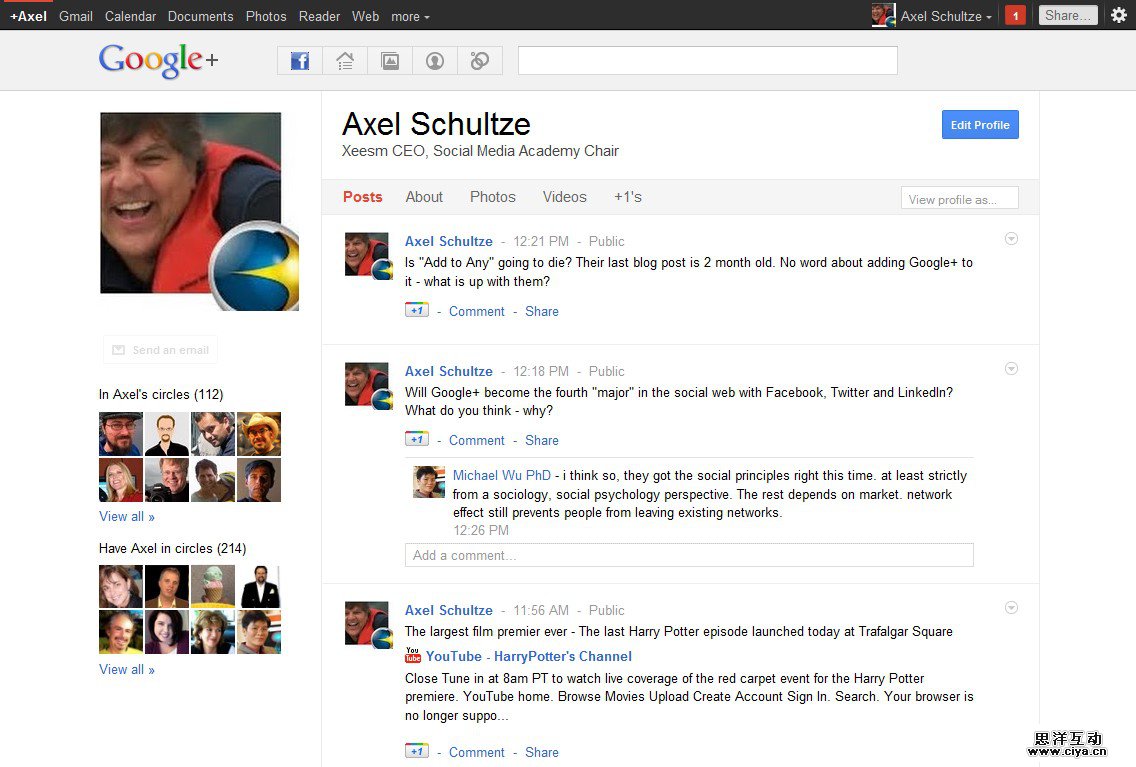Go to the Home stream icon
The image size is (1136, 767).
coord(345,61)
